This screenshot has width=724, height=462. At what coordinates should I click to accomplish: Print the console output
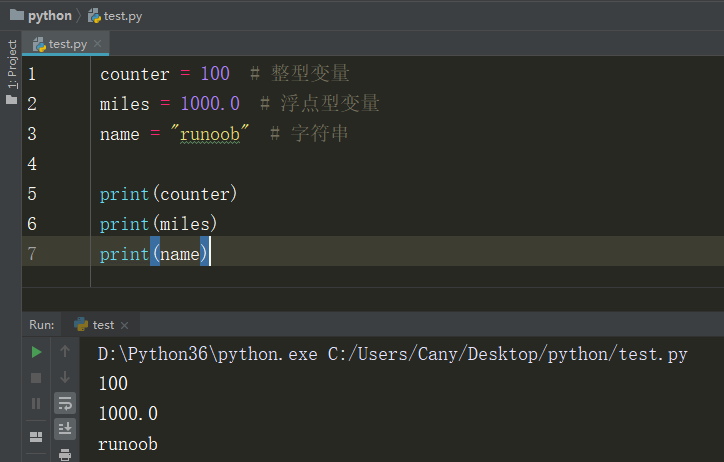[x=65, y=454]
